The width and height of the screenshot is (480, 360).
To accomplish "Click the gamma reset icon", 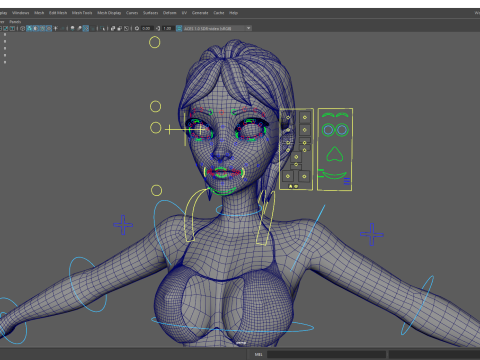I will [x=158, y=28].
